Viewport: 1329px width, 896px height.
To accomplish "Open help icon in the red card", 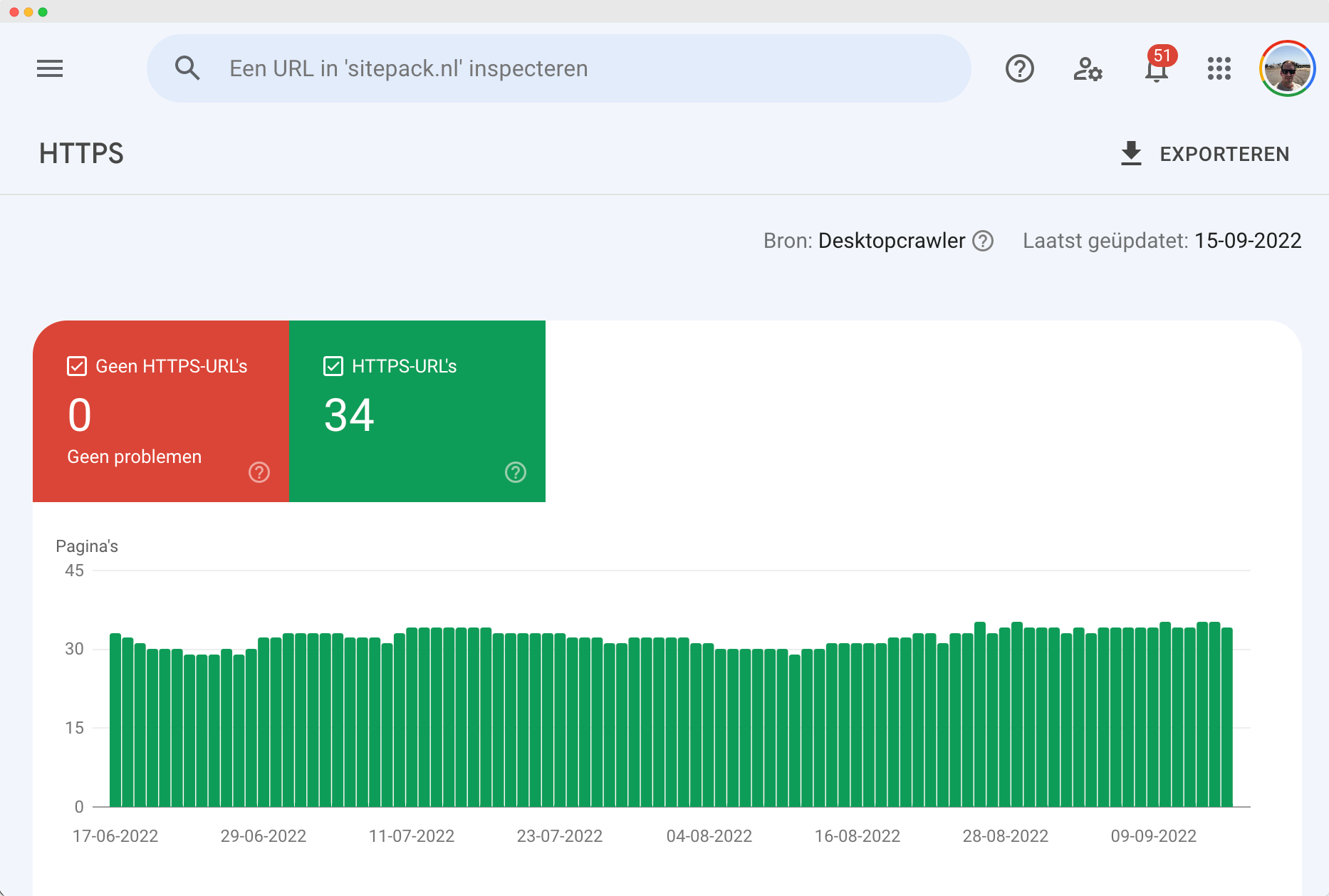I will coord(259,472).
